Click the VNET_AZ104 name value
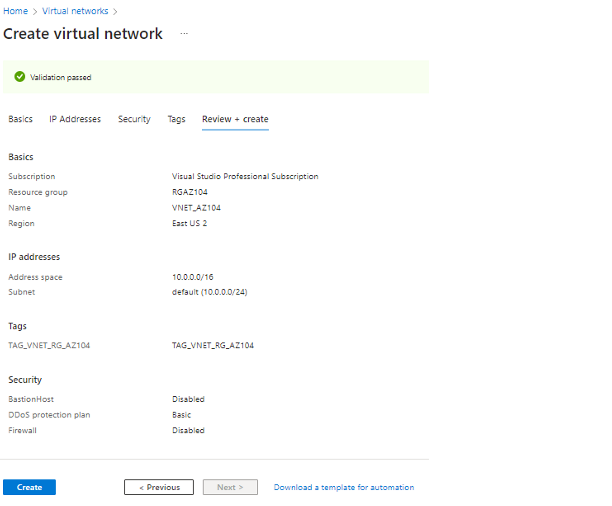The image size is (612, 506). click(x=196, y=208)
